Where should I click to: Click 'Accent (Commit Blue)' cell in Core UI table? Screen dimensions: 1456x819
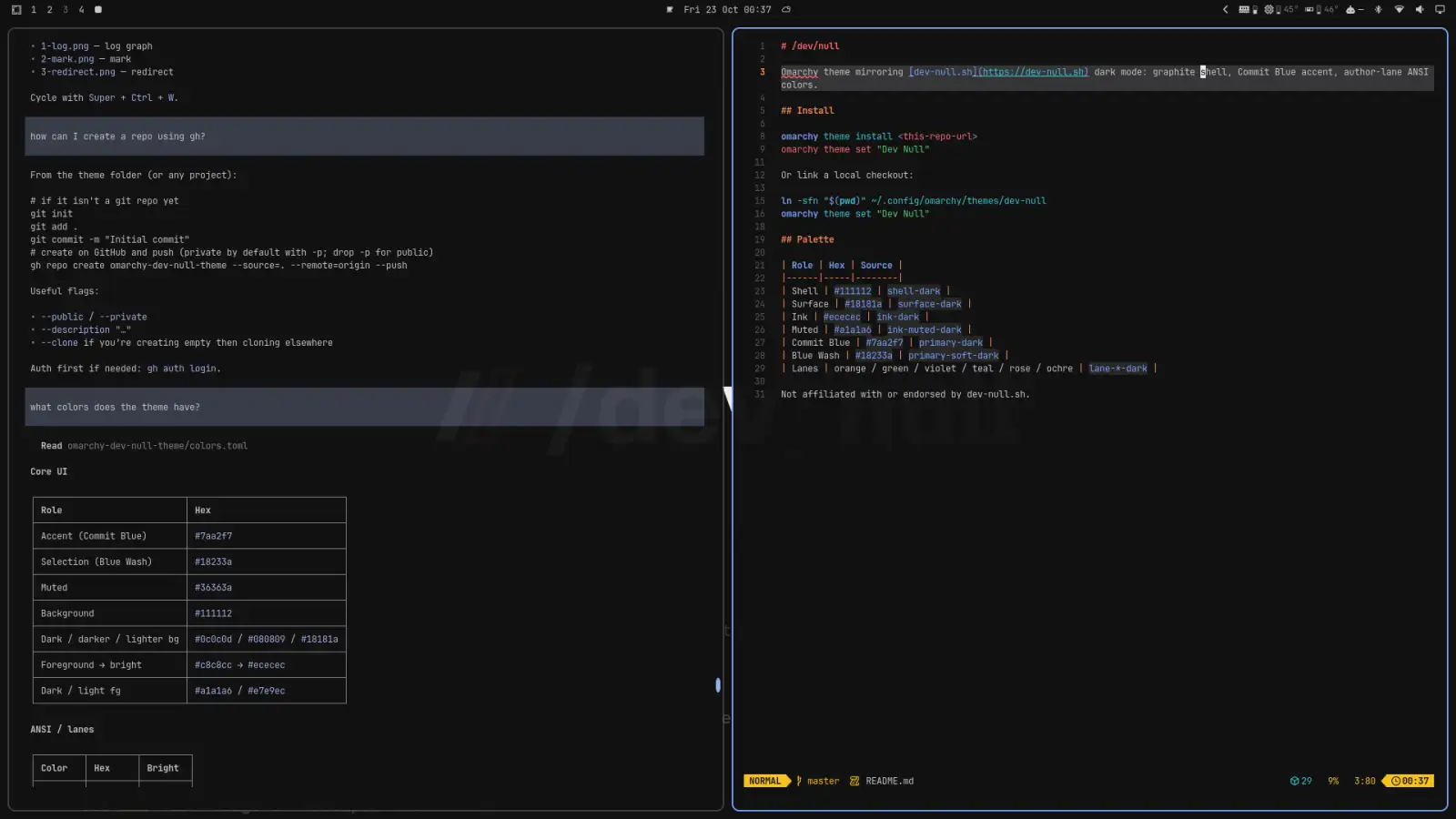110,536
